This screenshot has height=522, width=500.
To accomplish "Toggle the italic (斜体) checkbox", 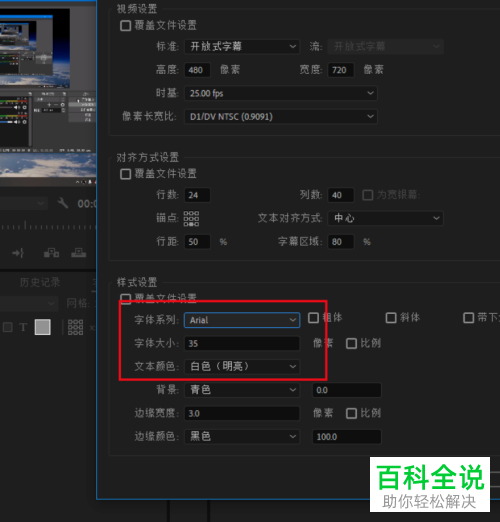I will tap(391, 318).
